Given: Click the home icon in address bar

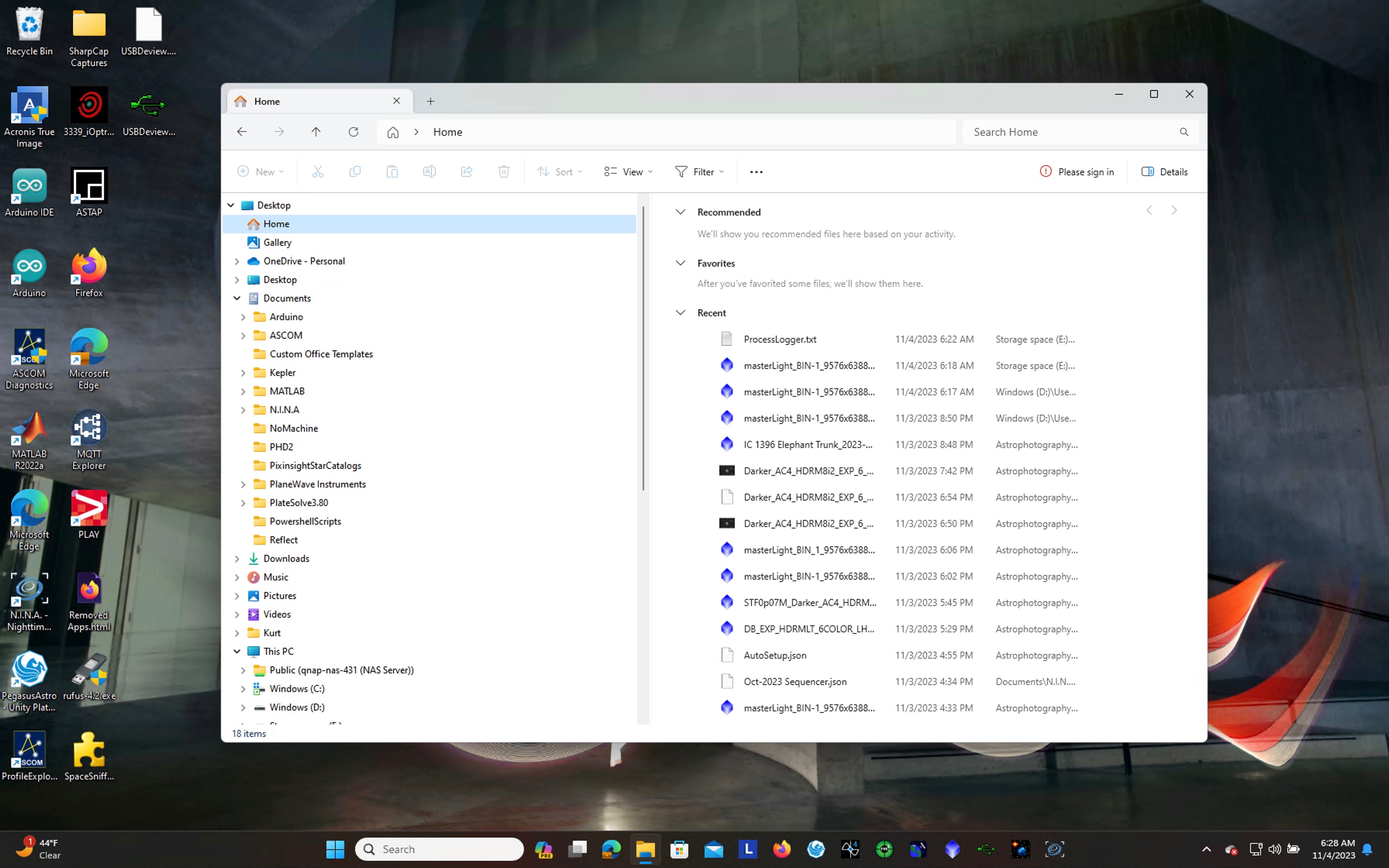Looking at the screenshot, I should (393, 132).
